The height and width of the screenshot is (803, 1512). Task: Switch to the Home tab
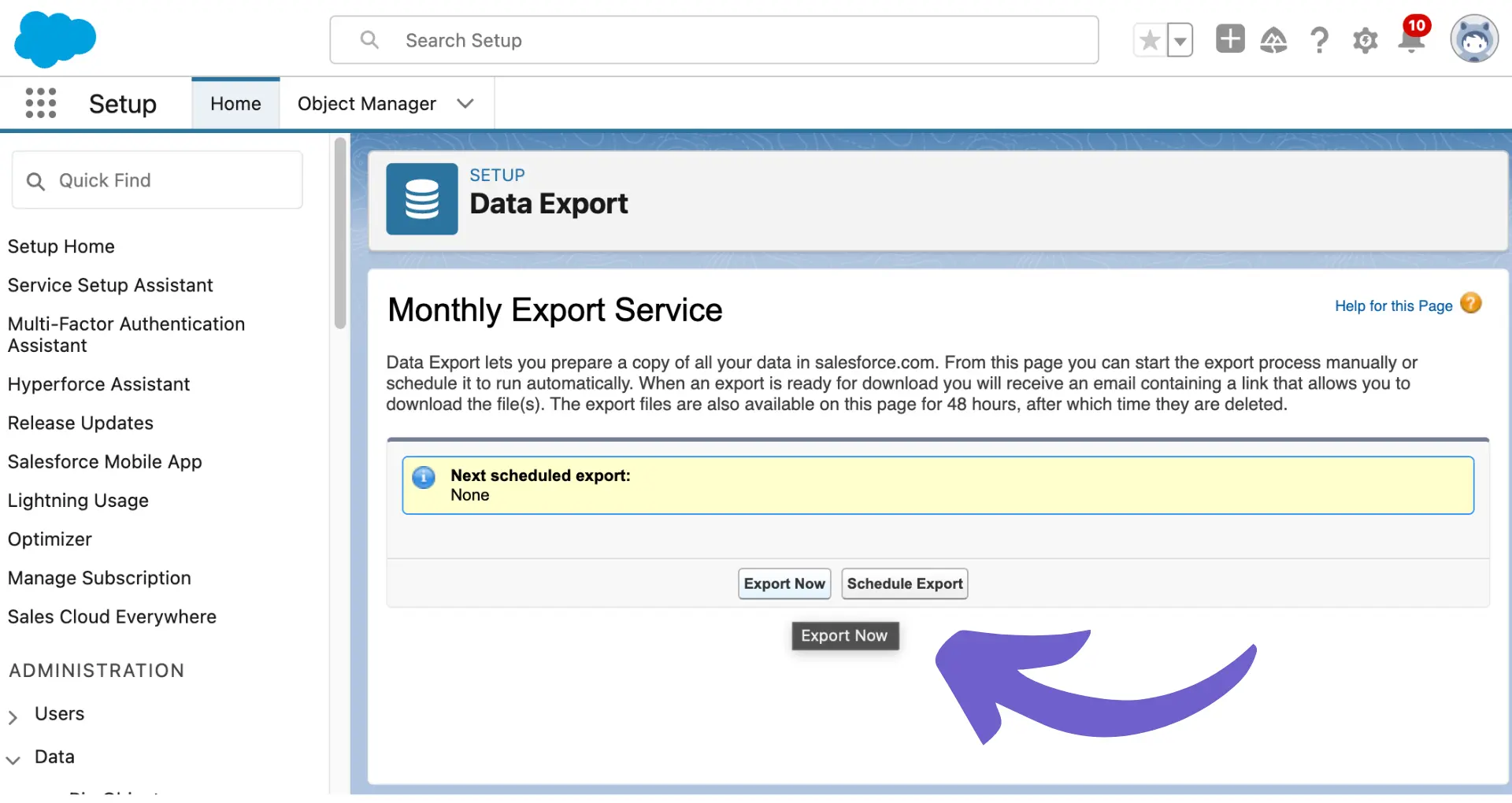click(235, 104)
